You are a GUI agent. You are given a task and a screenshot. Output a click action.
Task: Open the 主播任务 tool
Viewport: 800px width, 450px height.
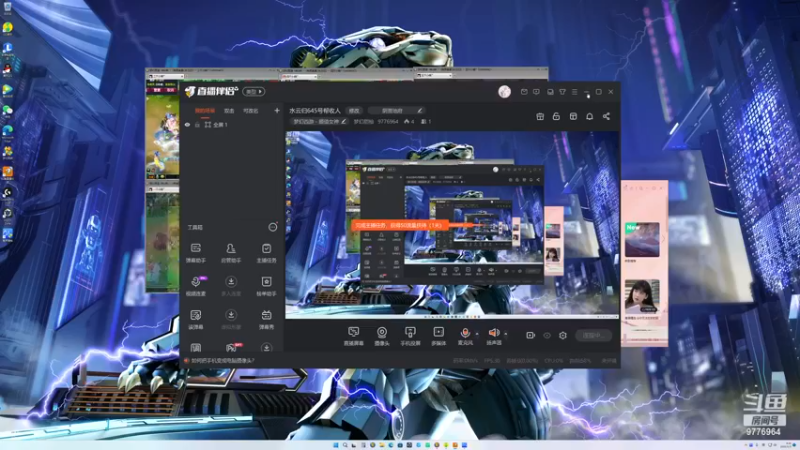(x=266, y=253)
